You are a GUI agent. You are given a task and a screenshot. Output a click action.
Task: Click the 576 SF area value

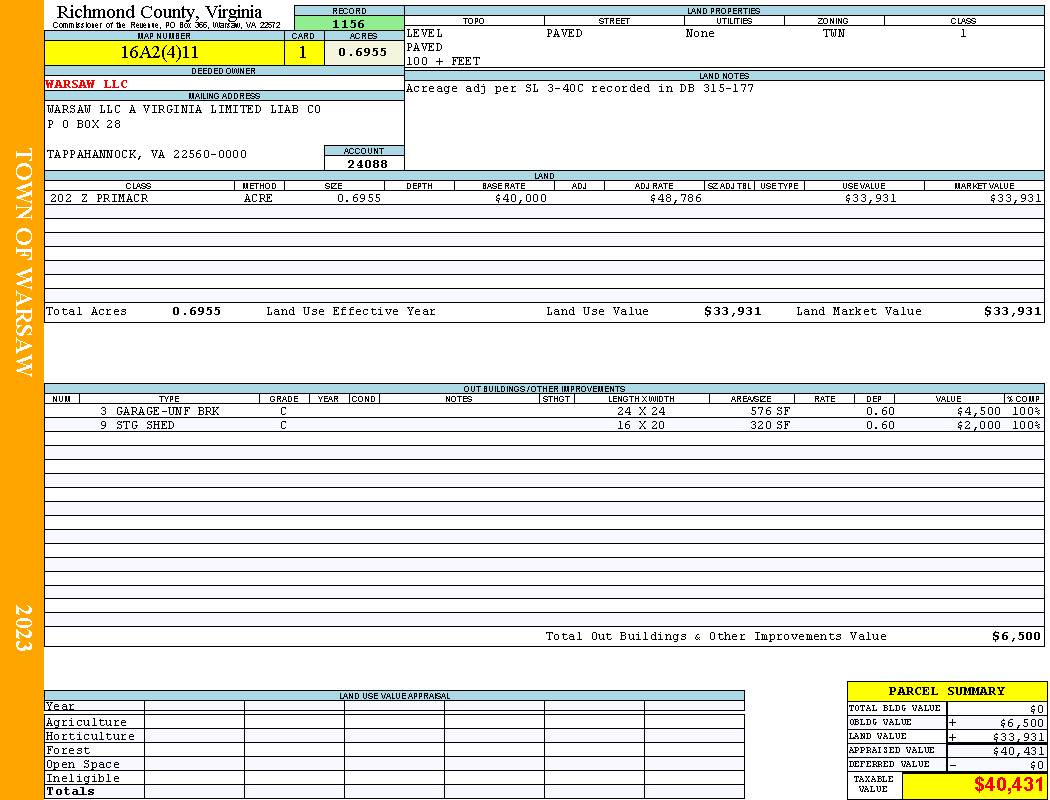click(x=770, y=411)
